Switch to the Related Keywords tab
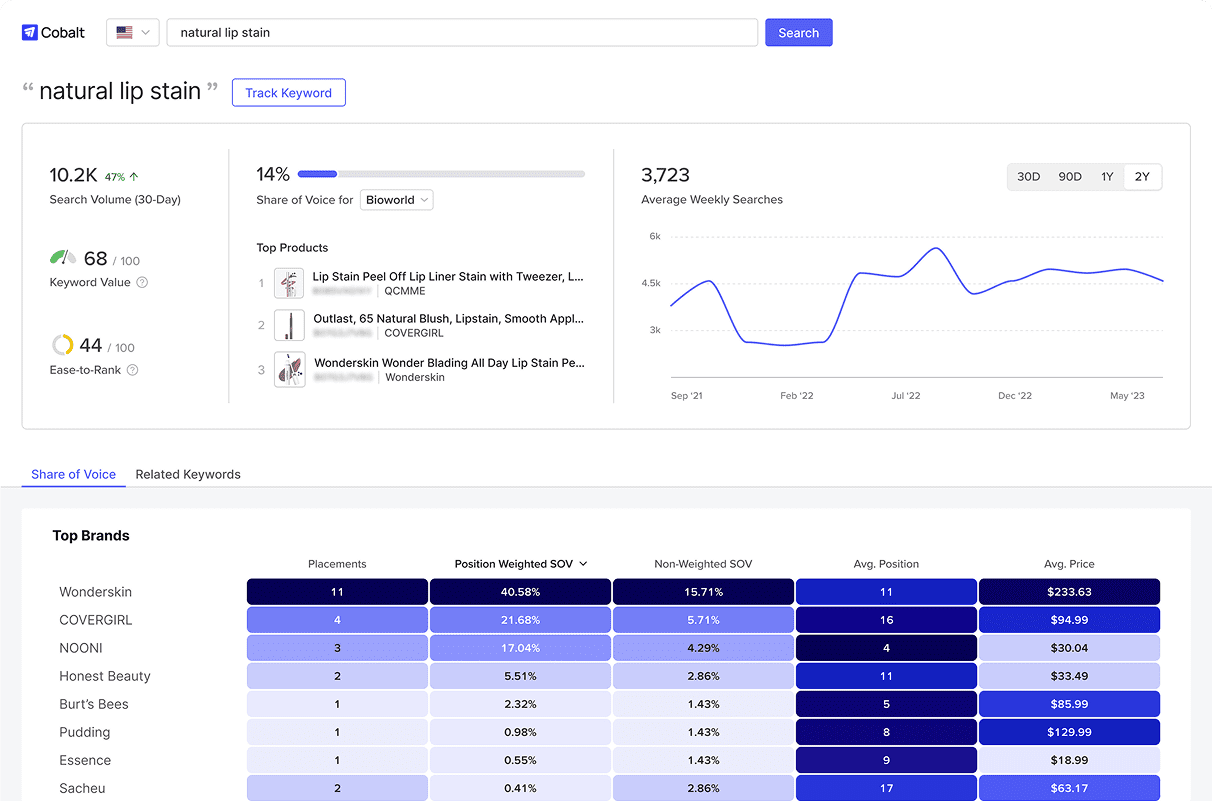This screenshot has height=802, width=1213. click(187, 474)
